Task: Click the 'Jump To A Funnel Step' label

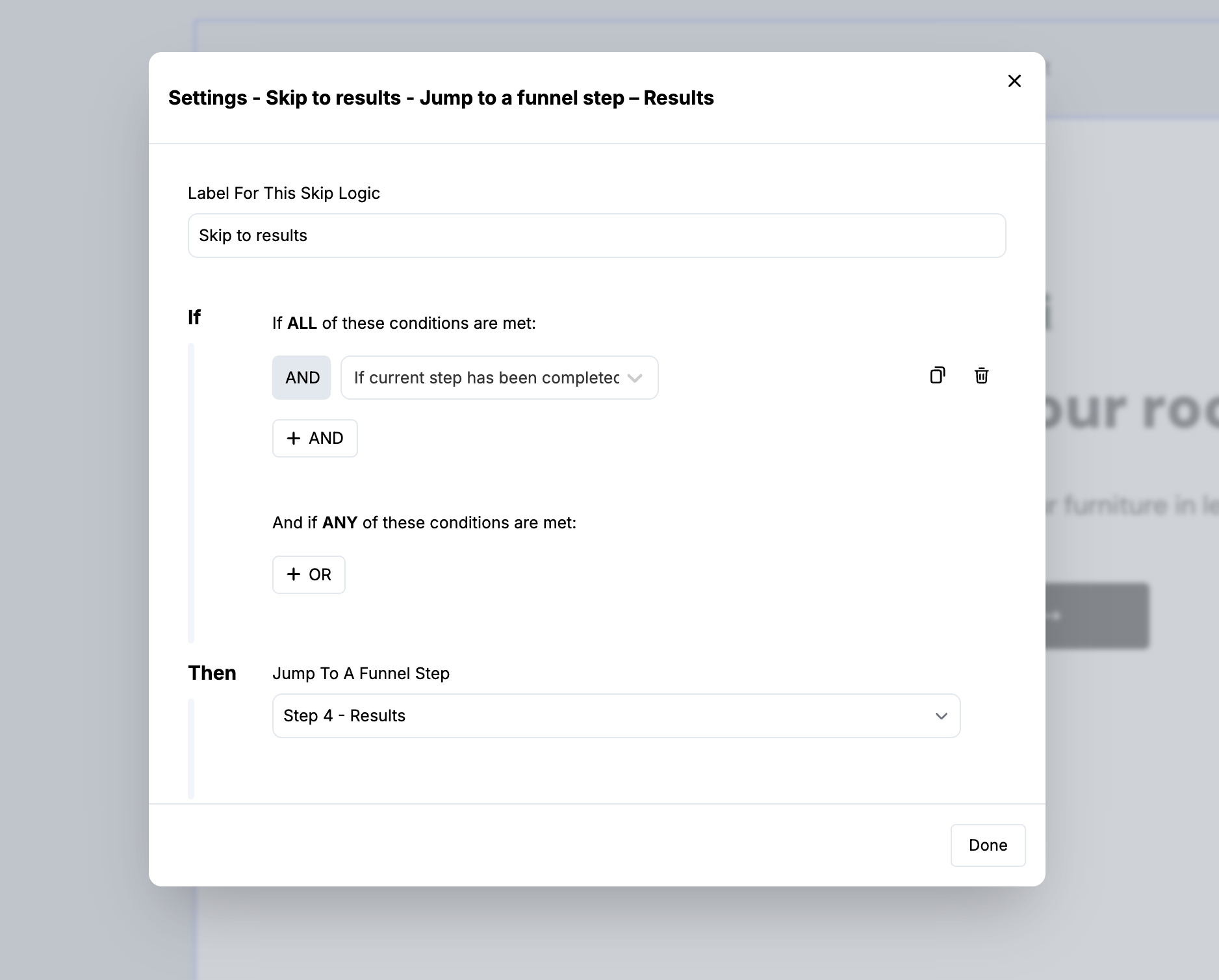Action: [361, 673]
